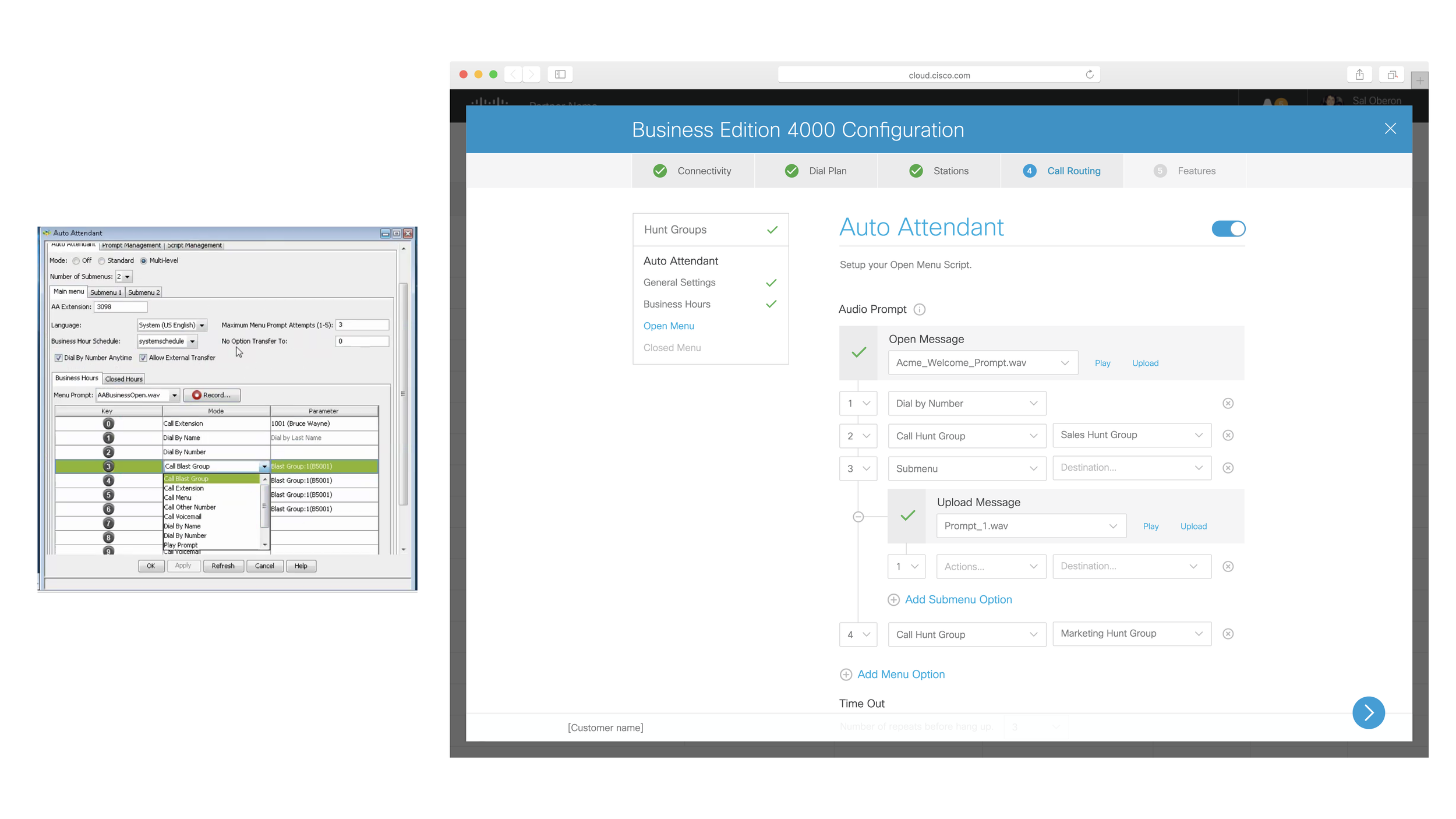This screenshot has height=819, width=1456.
Task: Remove the Dial by Number menu option
Action: [1228, 403]
